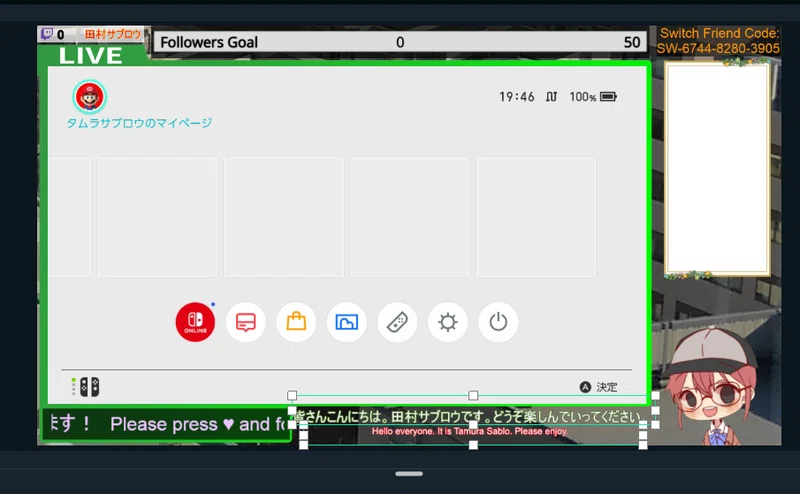Open the Nintendo Switch Online icon
Image resolution: width=800 pixels, height=494 pixels.
(x=195, y=322)
